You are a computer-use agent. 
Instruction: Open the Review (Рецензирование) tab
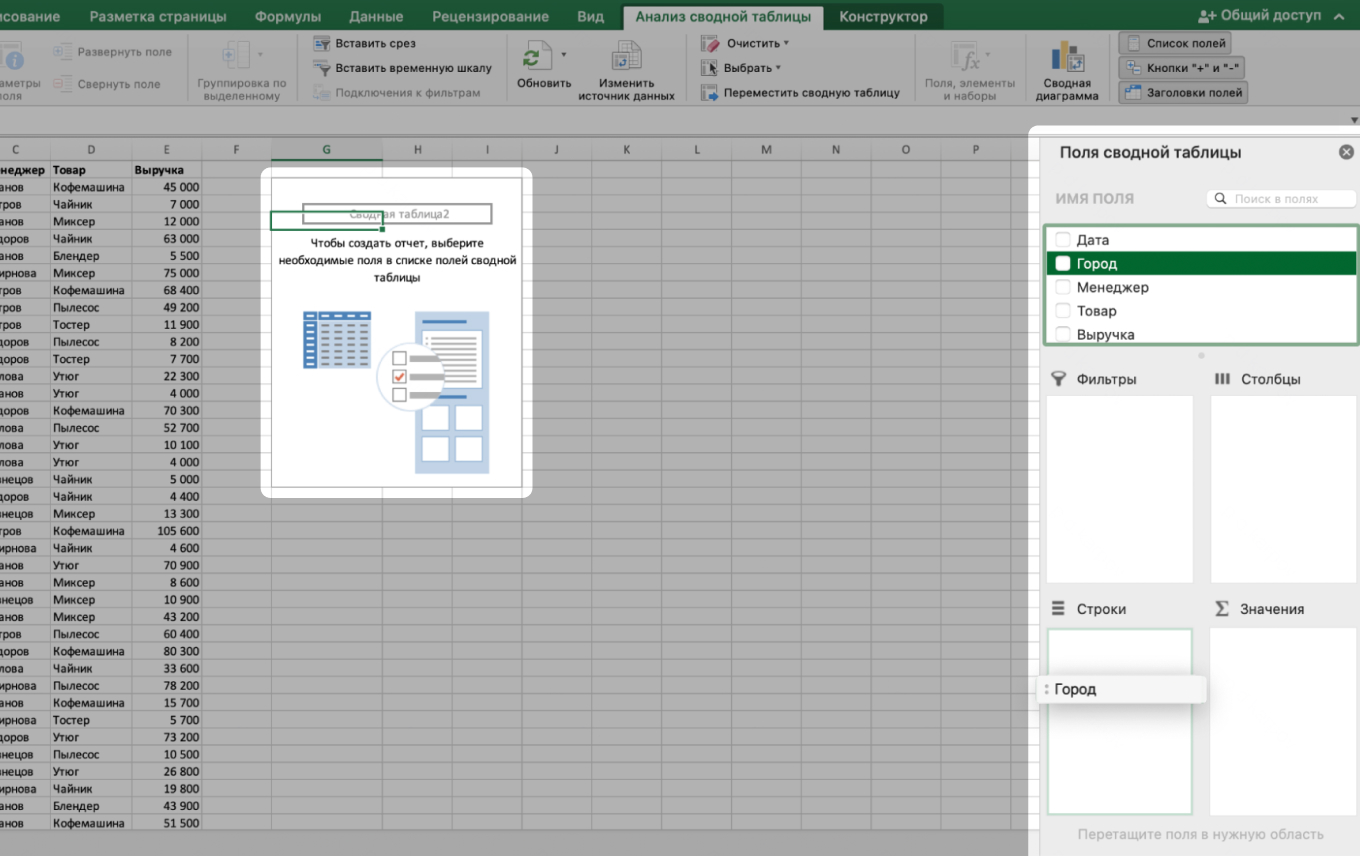[490, 16]
